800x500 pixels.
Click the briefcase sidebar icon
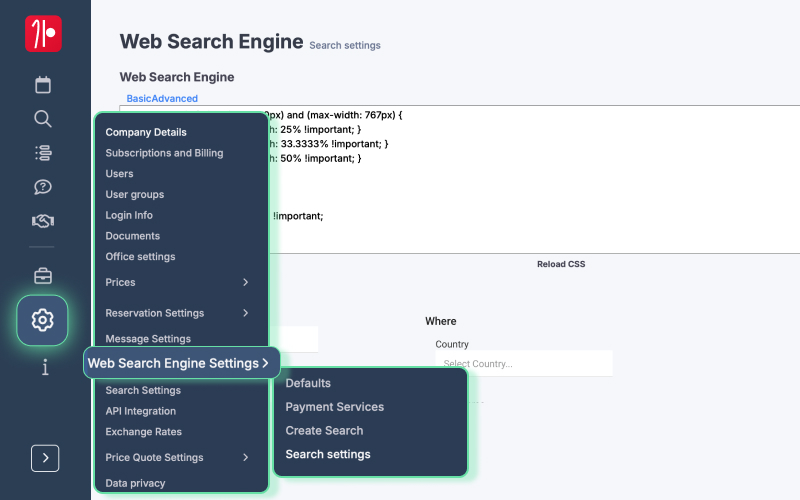click(x=43, y=275)
